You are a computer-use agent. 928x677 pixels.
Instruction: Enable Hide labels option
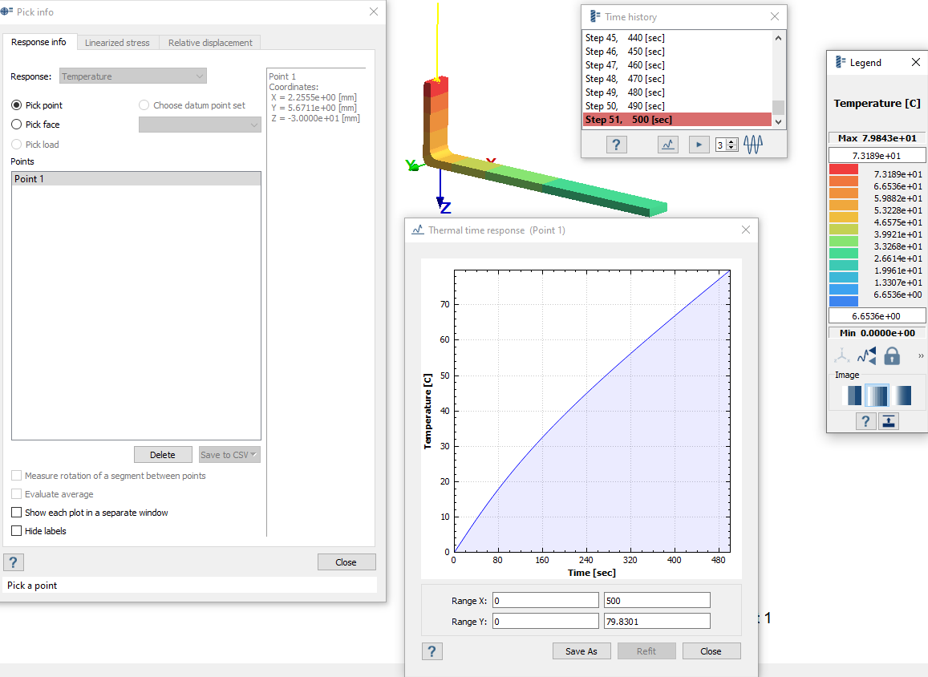click(x=15, y=530)
